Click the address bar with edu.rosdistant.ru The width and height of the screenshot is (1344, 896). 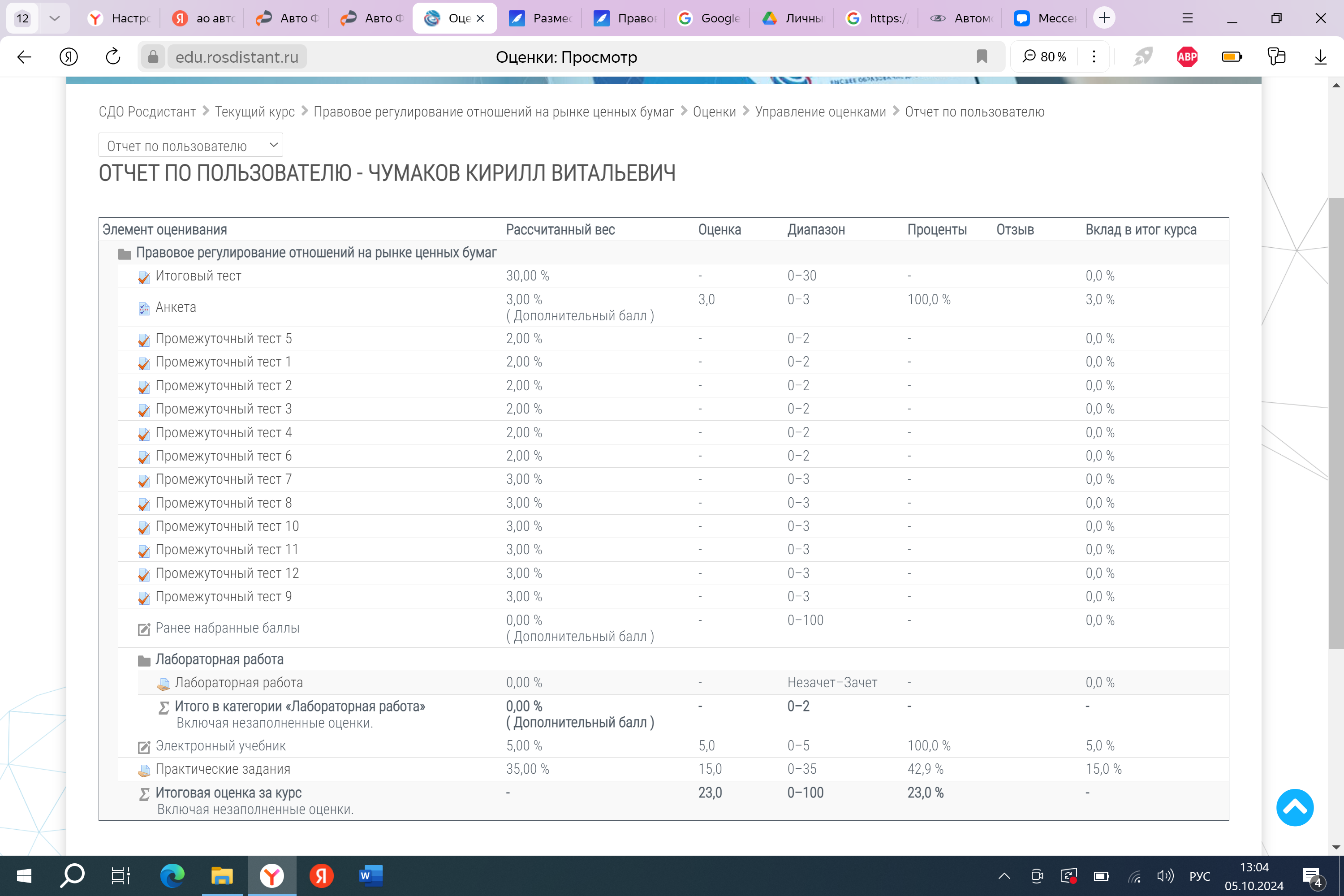click(237, 56)
